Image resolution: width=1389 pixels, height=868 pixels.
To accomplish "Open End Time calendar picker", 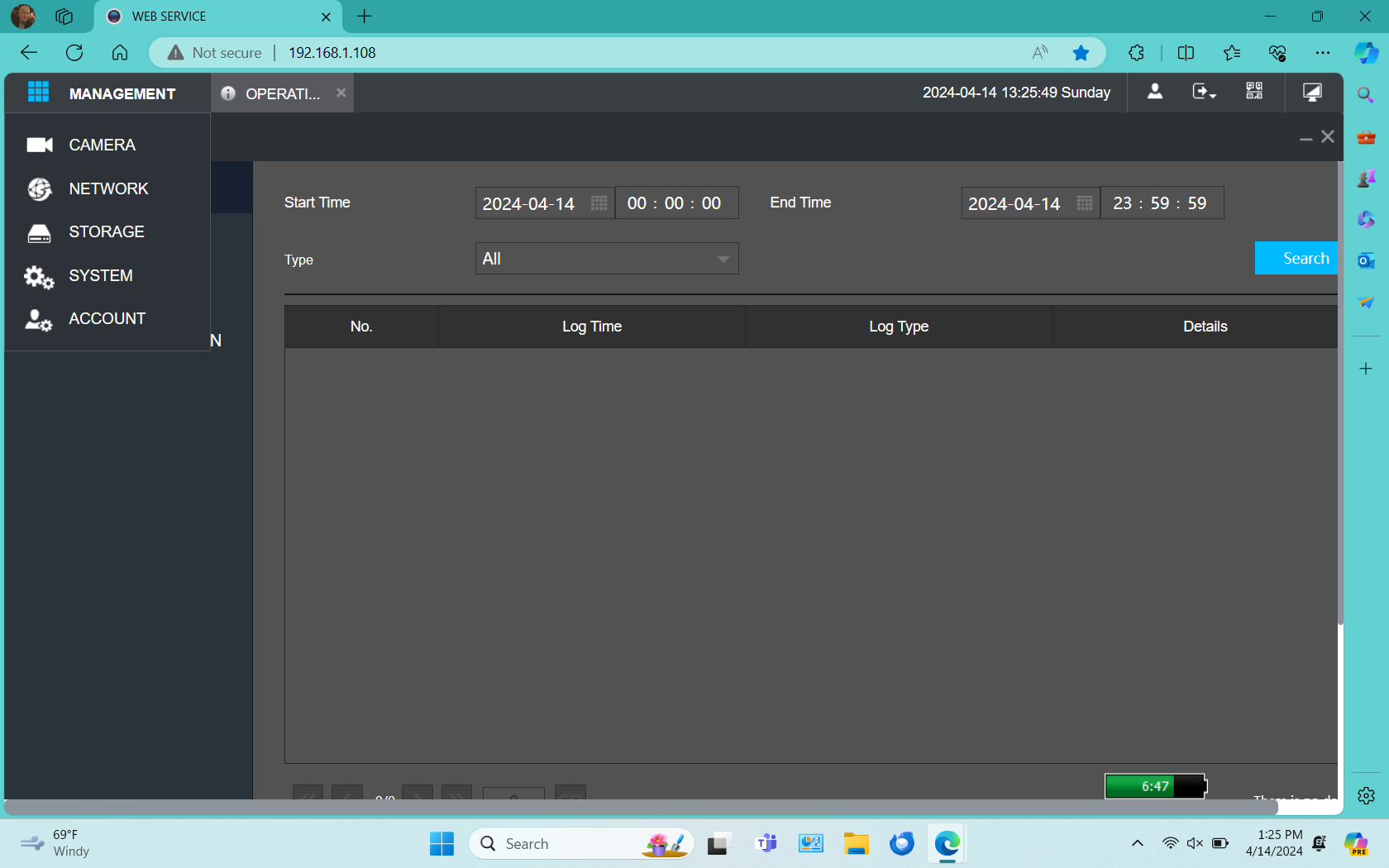I will click(x=1085, y=203).
